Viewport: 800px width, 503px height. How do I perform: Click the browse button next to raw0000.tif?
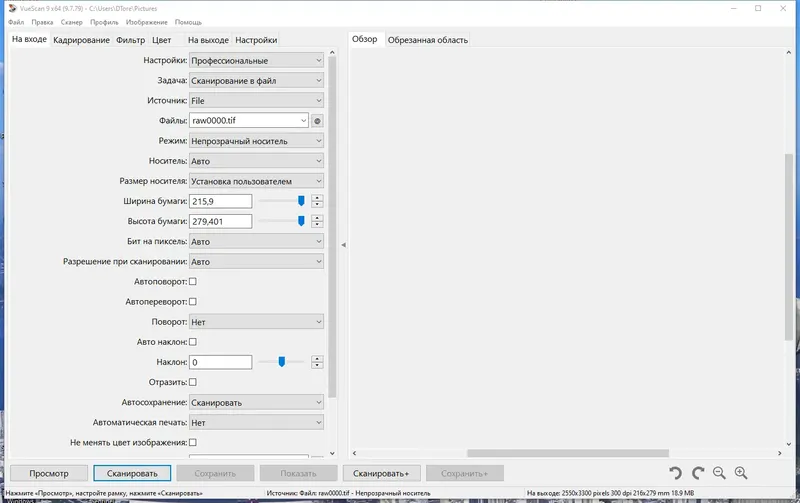pyautogui.click(x=317, y=121)
